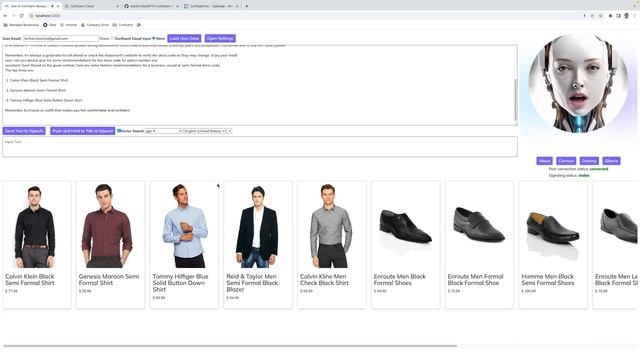Image resolution: width=640 pixels, height=360 pixels.
Task: Open the Company Drive bookmark
Action: (95, 25)
